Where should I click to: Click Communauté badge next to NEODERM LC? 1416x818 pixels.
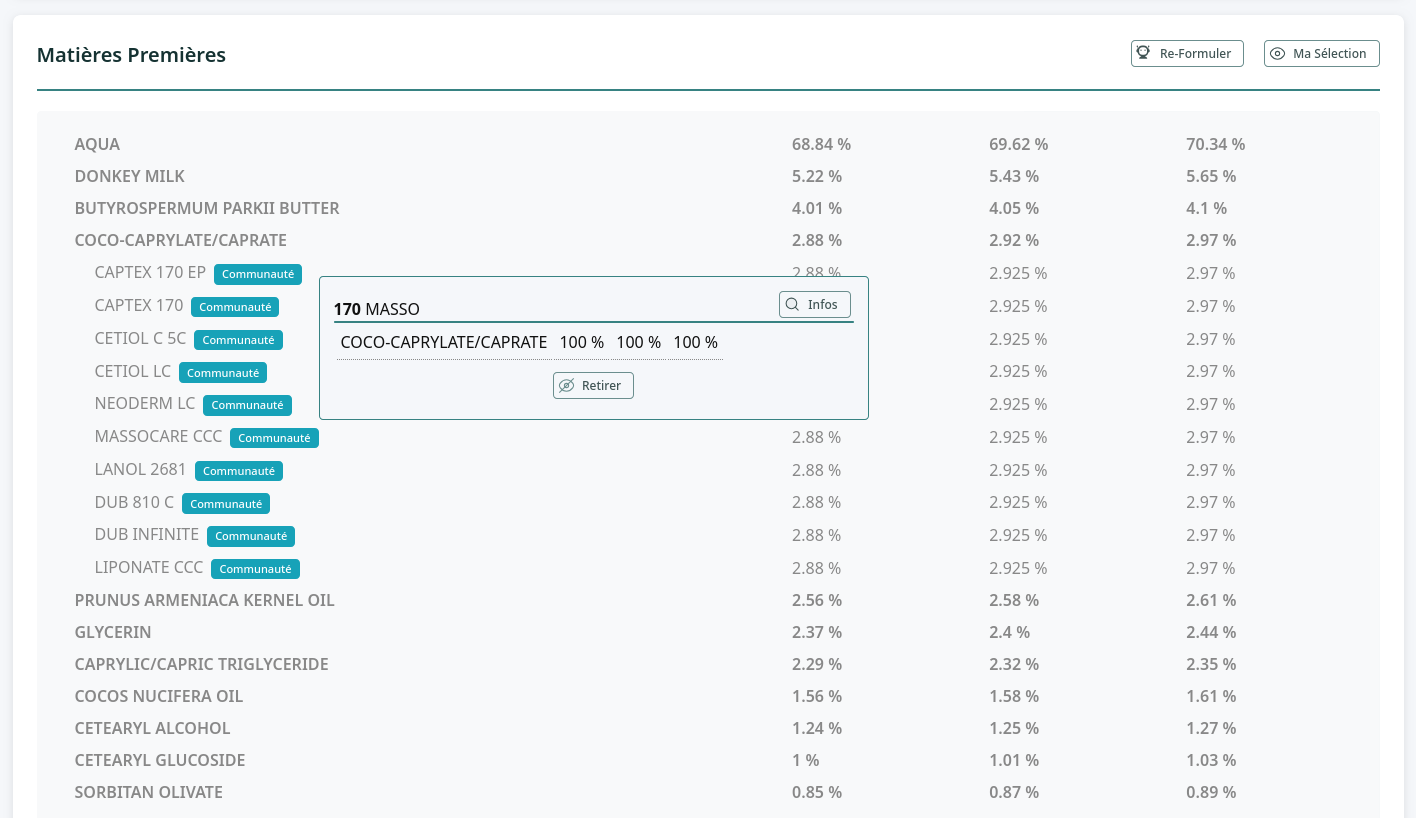click(247, 405)
